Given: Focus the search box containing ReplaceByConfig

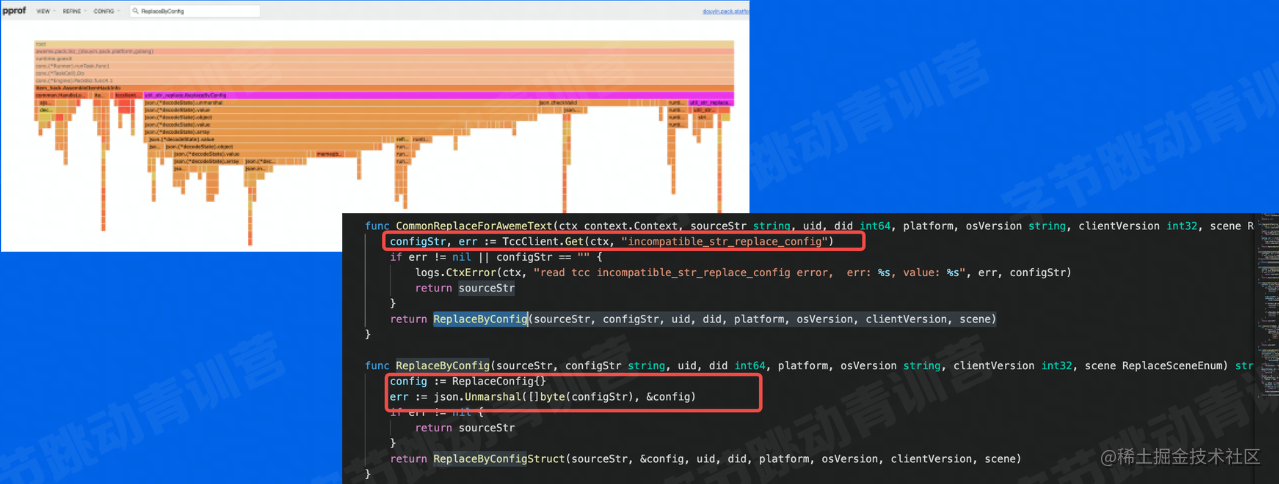Looking at the screenshot, I should [195, 11].
